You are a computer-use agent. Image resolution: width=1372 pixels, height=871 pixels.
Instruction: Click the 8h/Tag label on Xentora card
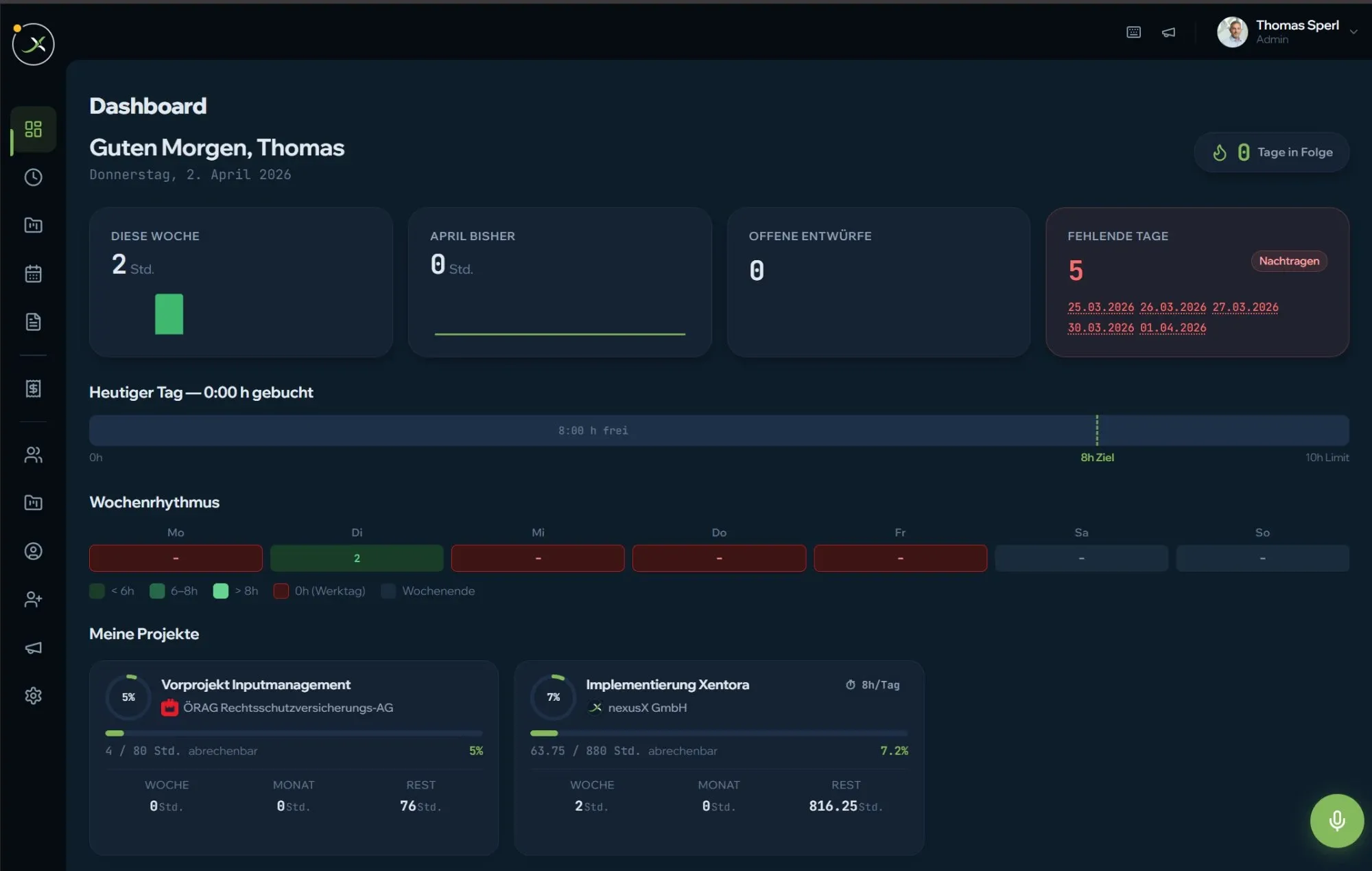[880, 685]
